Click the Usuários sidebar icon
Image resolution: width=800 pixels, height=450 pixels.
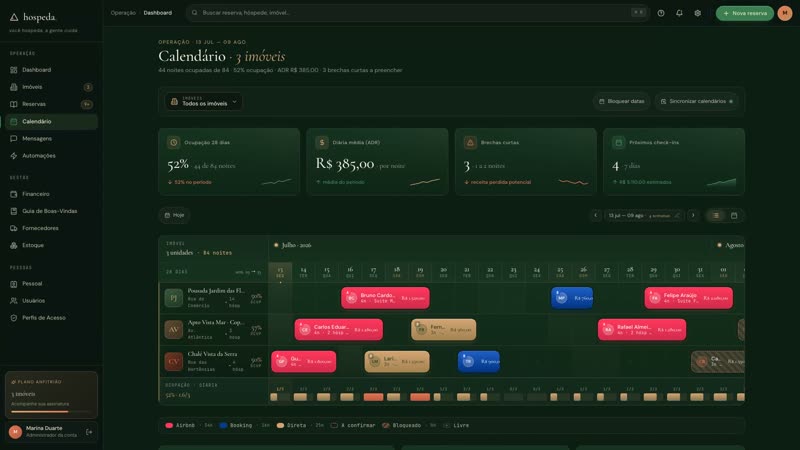click(x=14, y=301)
